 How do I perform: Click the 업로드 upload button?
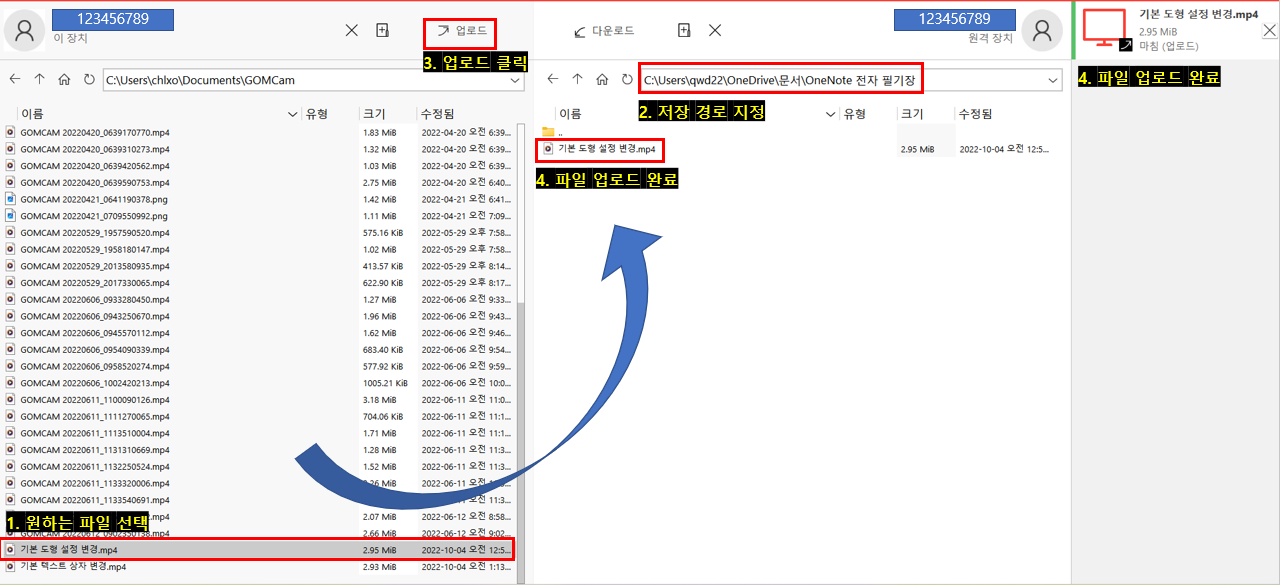(460, 31)
